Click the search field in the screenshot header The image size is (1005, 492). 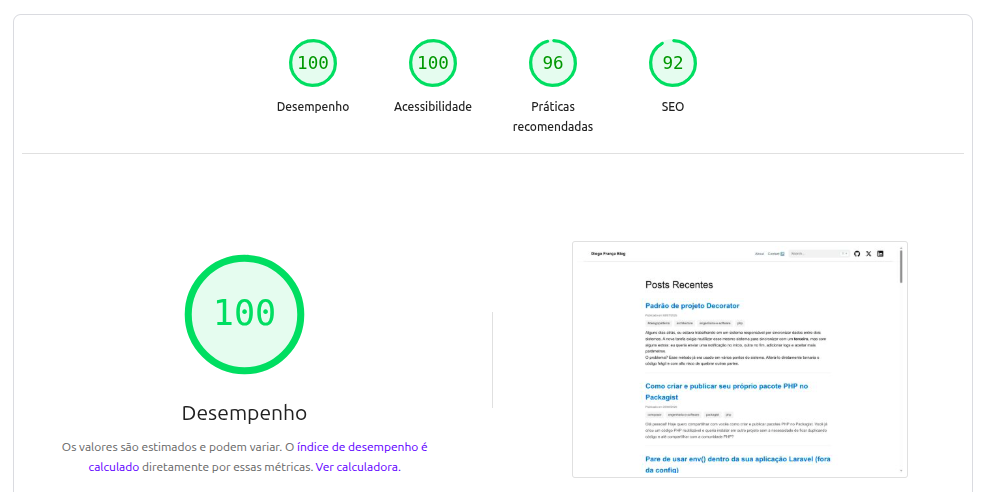click(x=819, y=254)
